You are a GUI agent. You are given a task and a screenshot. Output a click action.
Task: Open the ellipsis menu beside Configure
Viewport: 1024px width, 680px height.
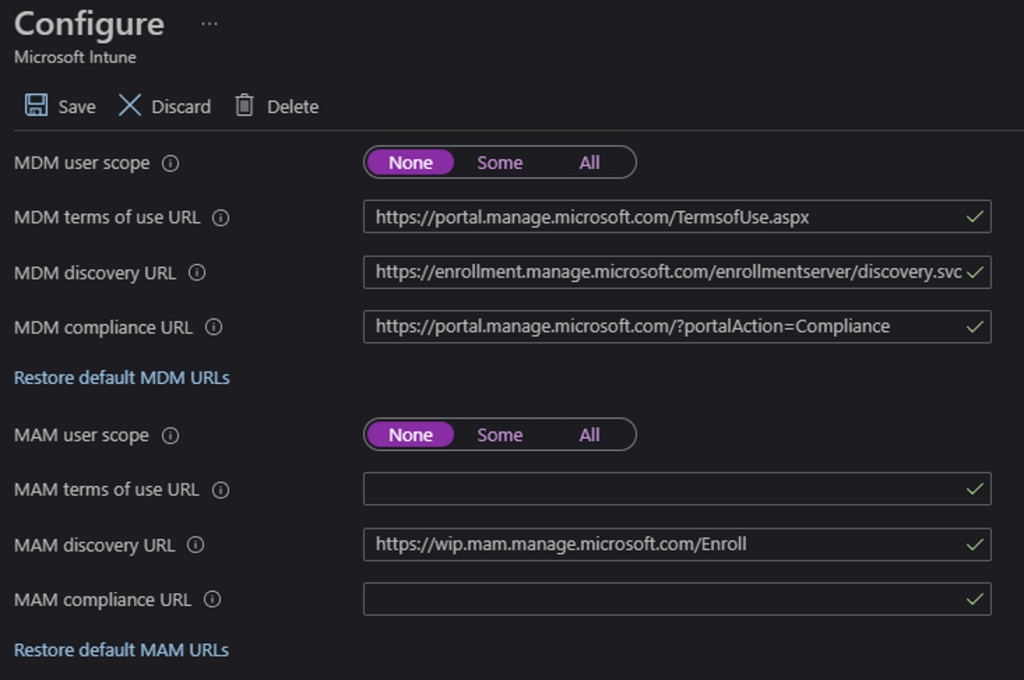click(x=209, y=24)
